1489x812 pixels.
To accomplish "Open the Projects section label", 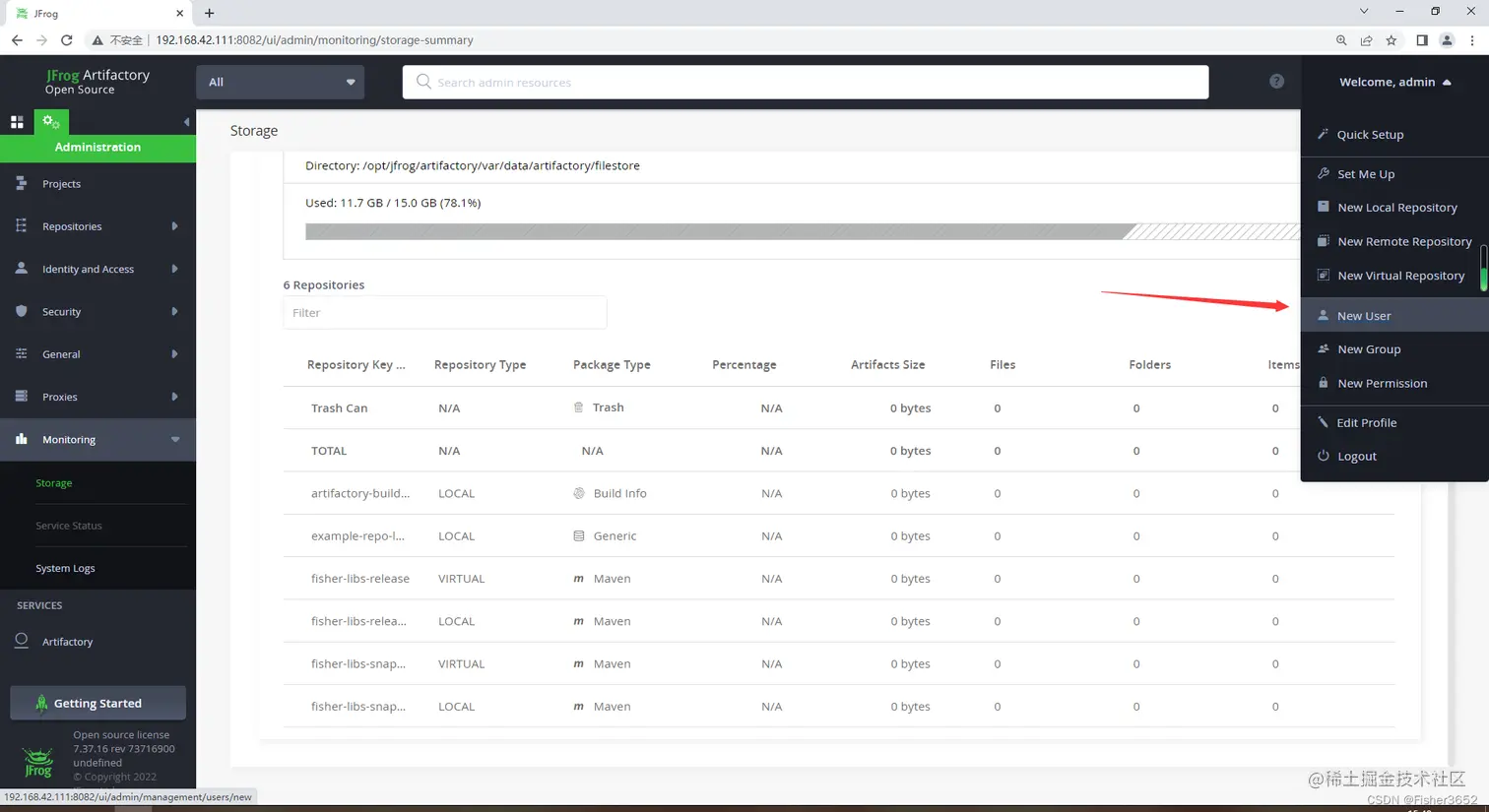I will 61,184.
